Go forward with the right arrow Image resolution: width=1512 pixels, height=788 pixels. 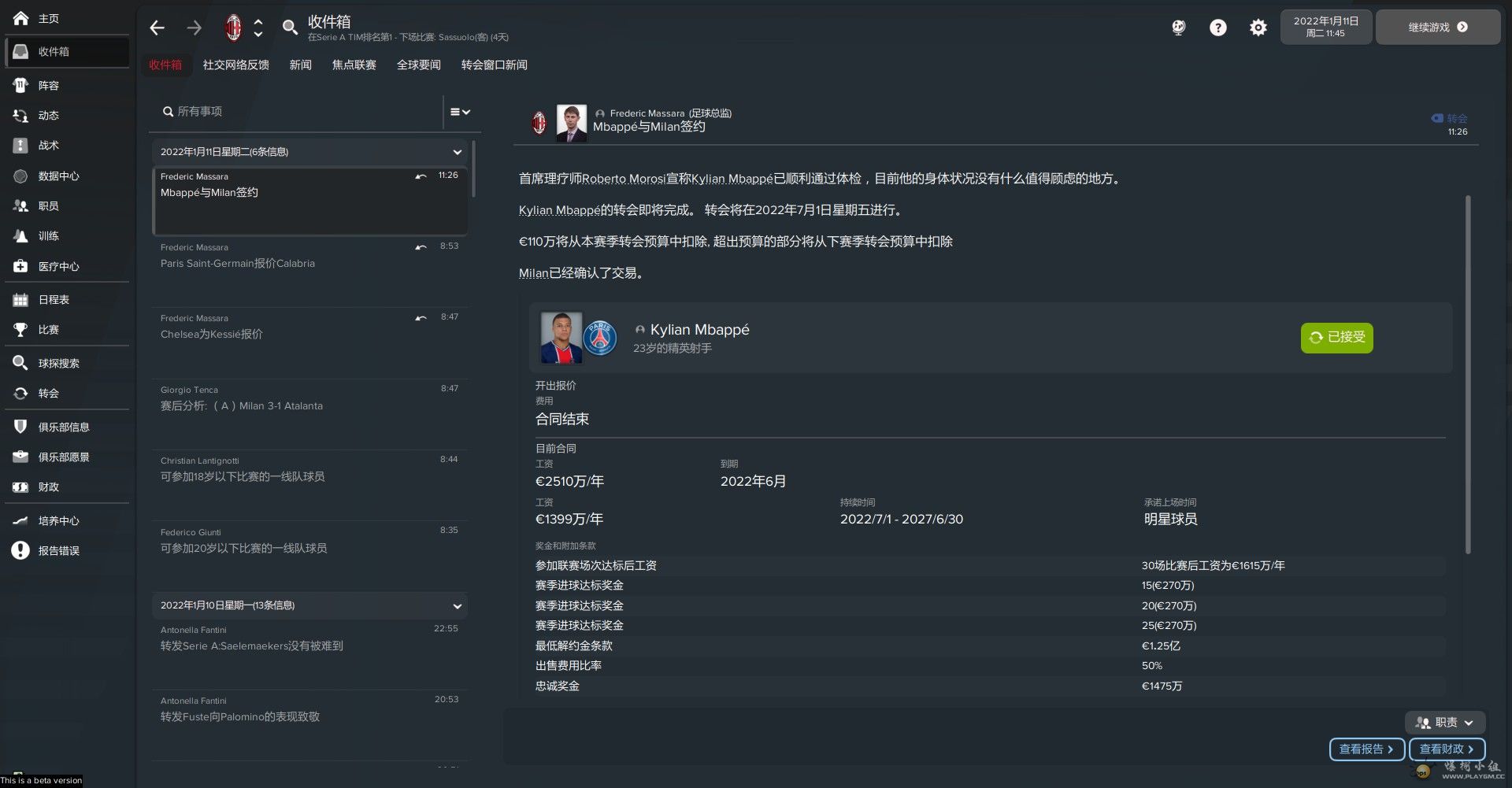(x=194, y=28)
